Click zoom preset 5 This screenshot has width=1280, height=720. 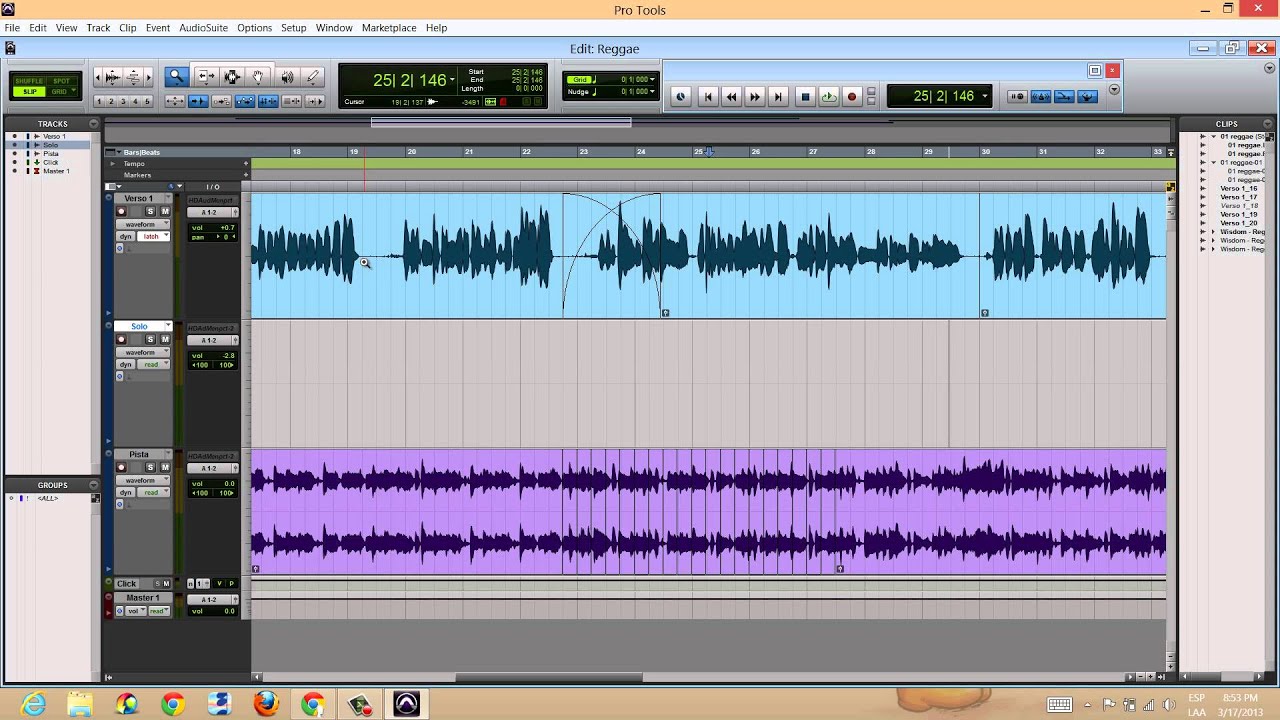coord(147,101)
